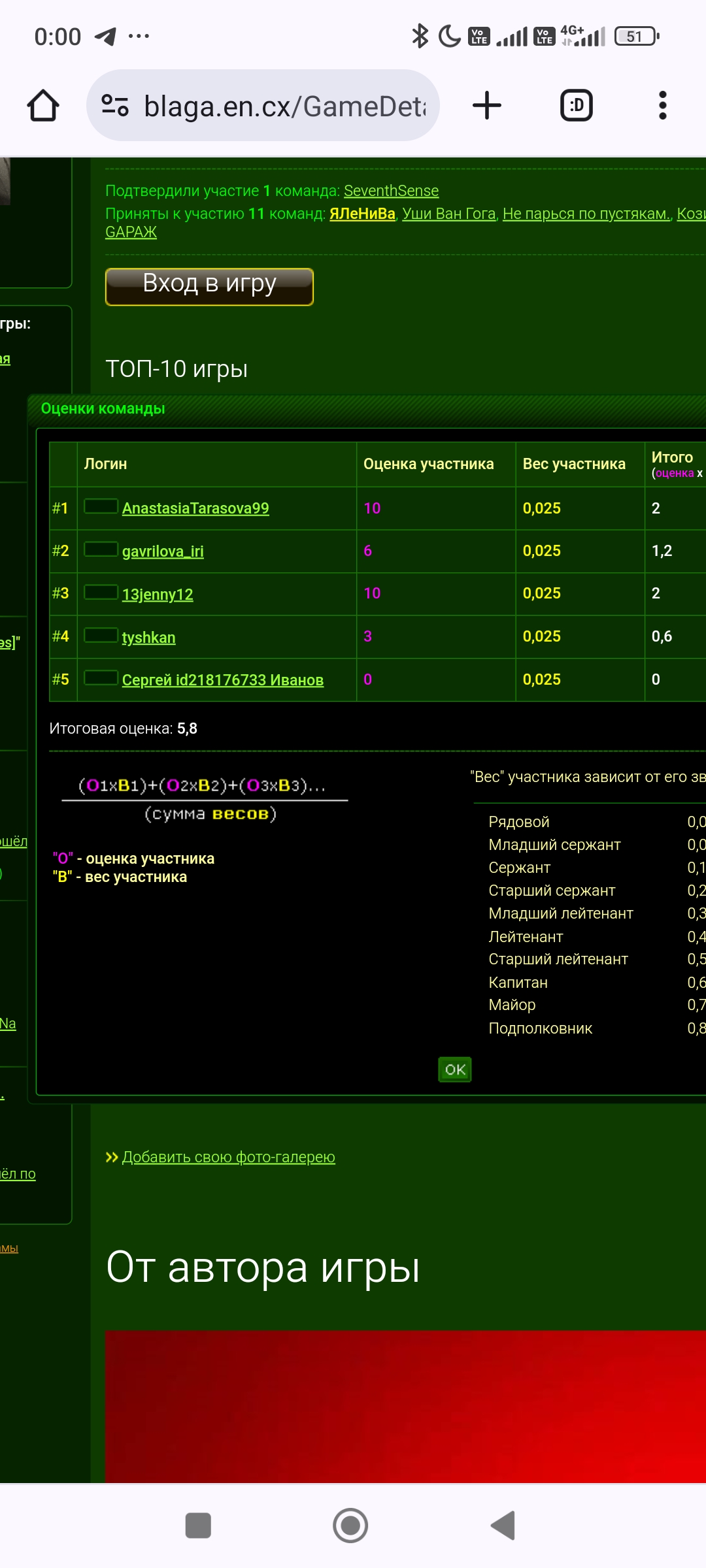Open the tab switcher icon
The image size is (706, 1568).
pos(576,106)
